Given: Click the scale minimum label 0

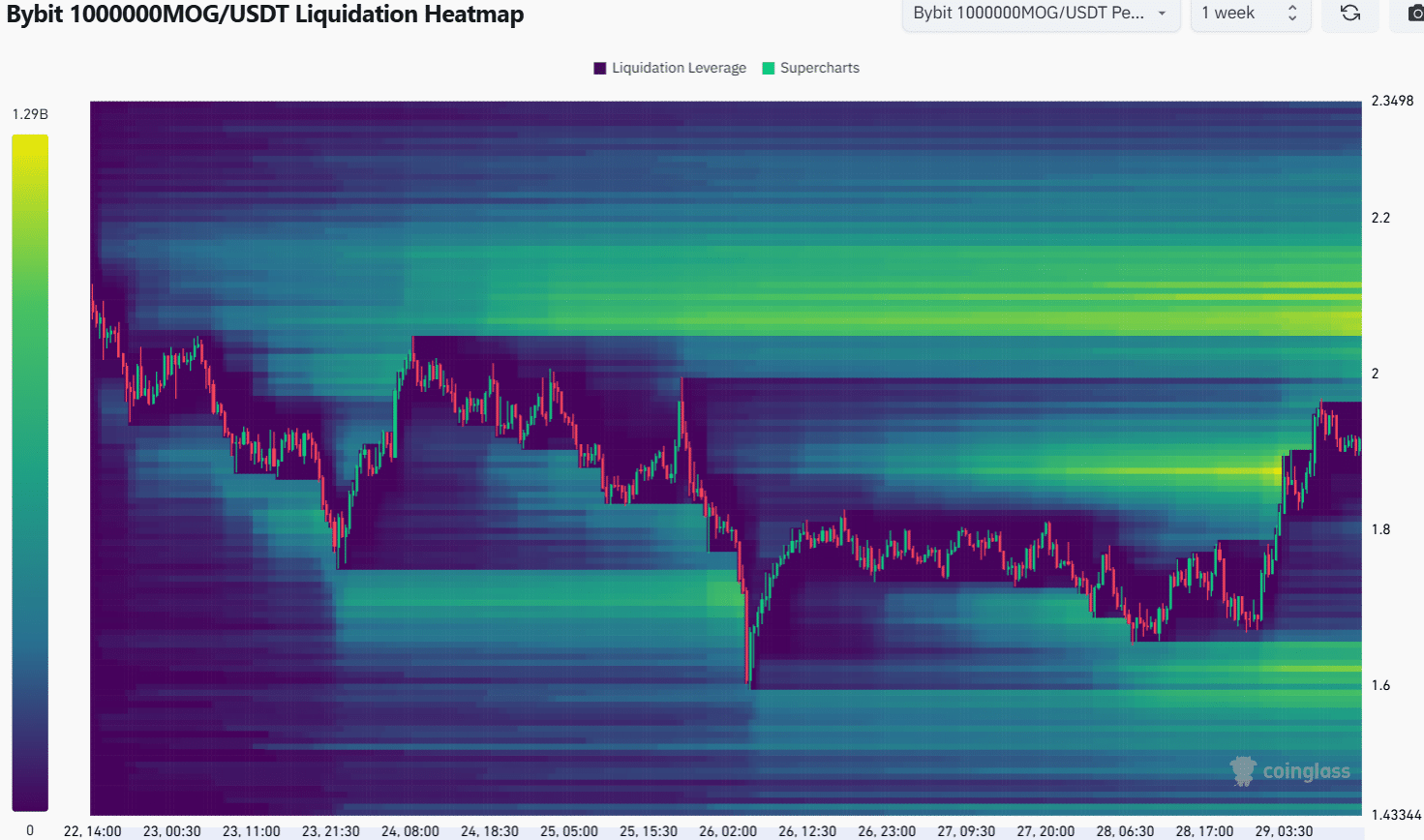Looking at the screenshot, I should [30, 830].
